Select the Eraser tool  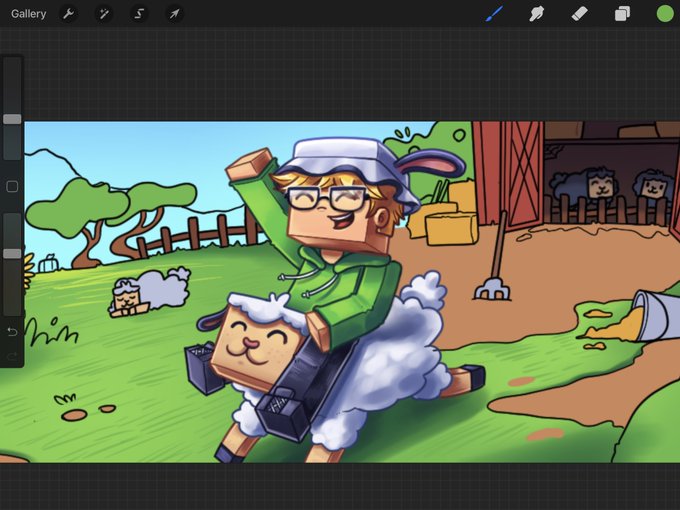579,14
